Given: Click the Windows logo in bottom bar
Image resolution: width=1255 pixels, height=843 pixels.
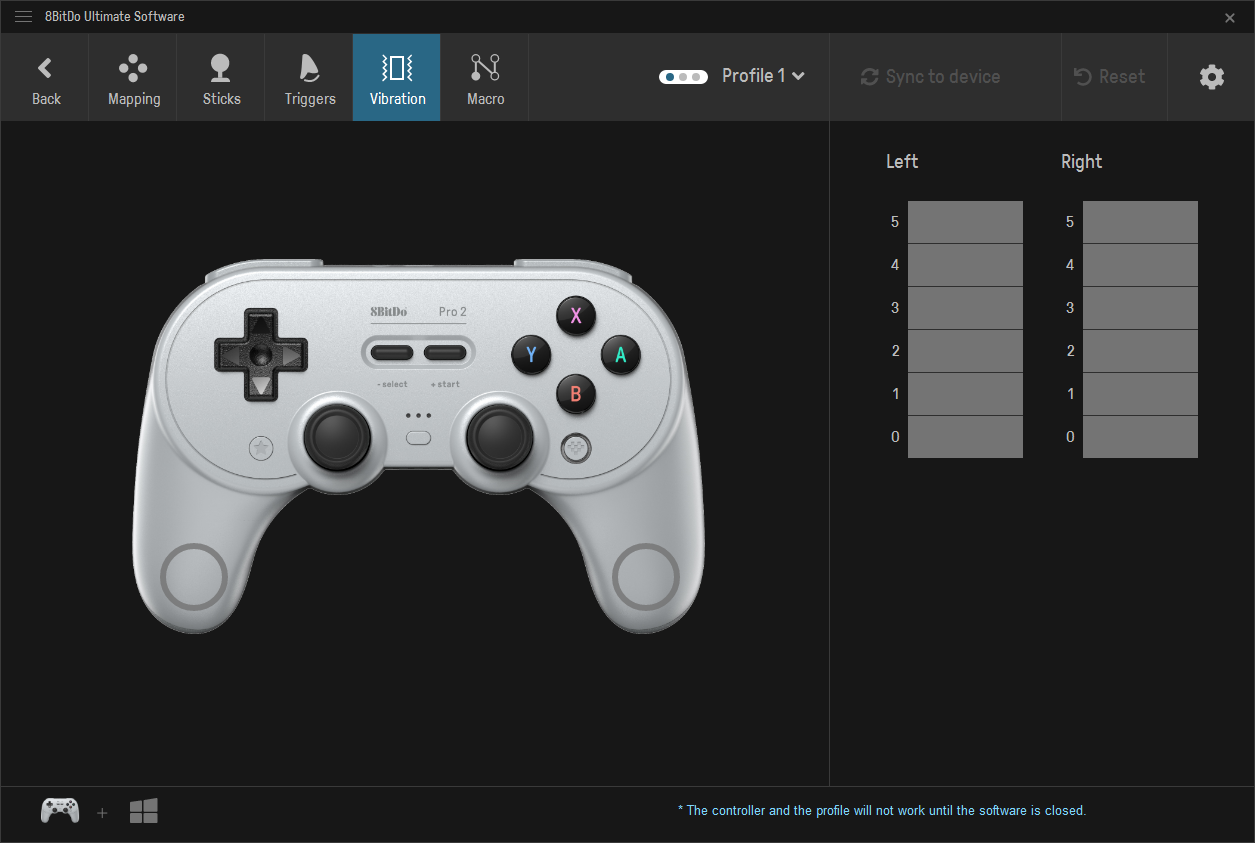Looking at the screenshot, I should point(144,811).
